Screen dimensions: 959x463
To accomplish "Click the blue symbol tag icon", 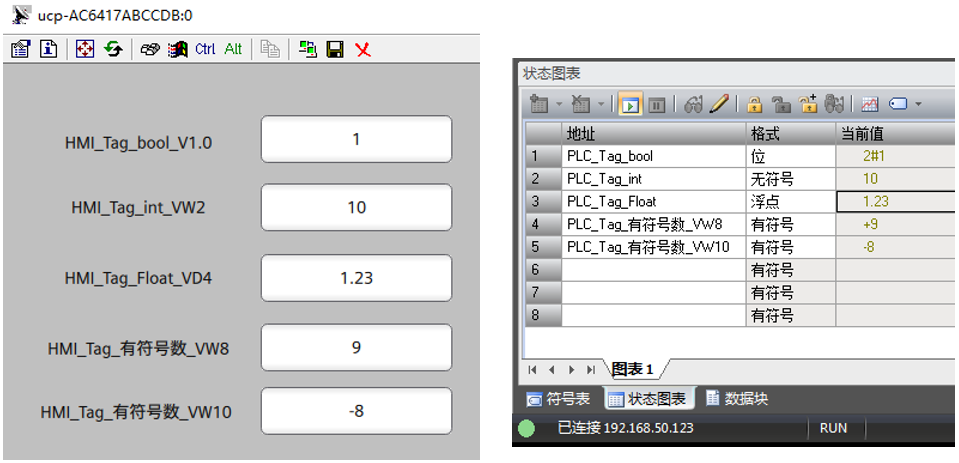I will point(898,105).
